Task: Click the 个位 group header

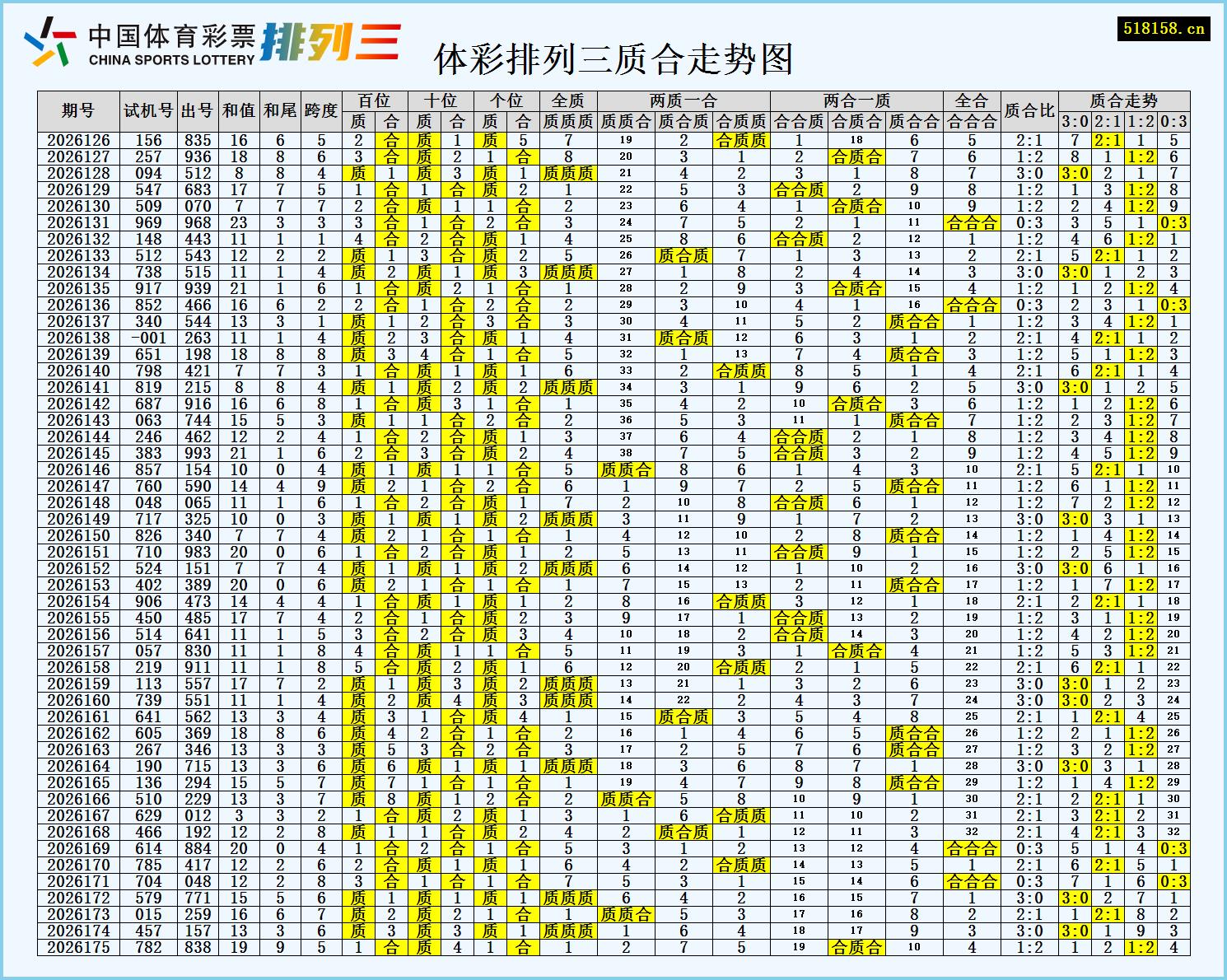Action: tap(506, 101)
